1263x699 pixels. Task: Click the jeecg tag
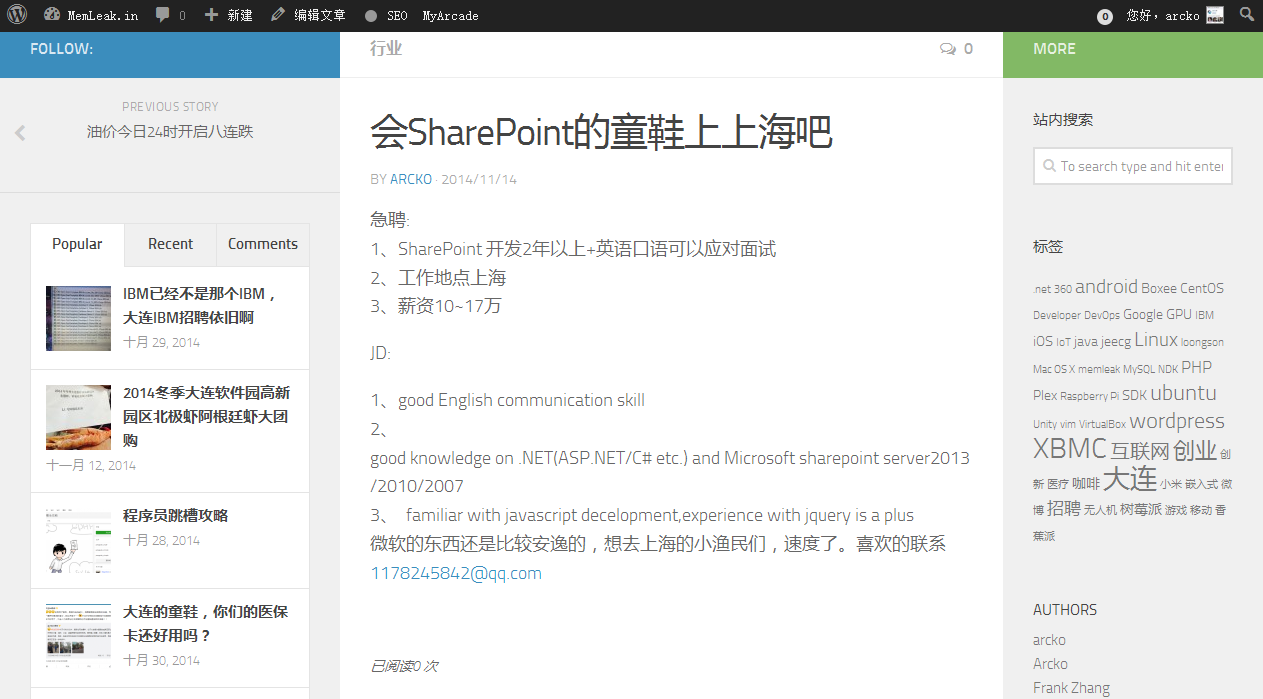1116,342
